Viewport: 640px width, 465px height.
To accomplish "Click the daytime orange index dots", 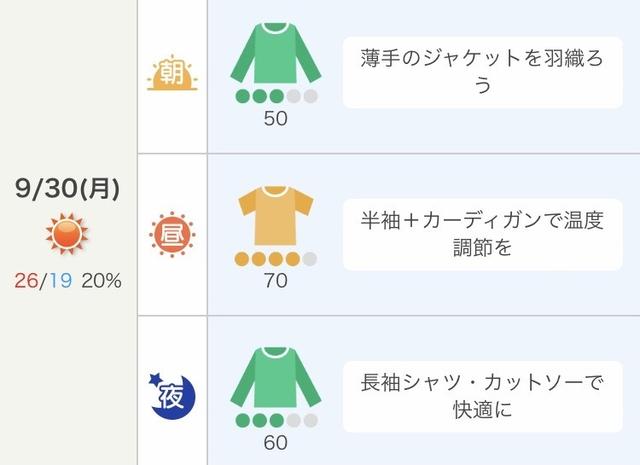I will point(276,260).
